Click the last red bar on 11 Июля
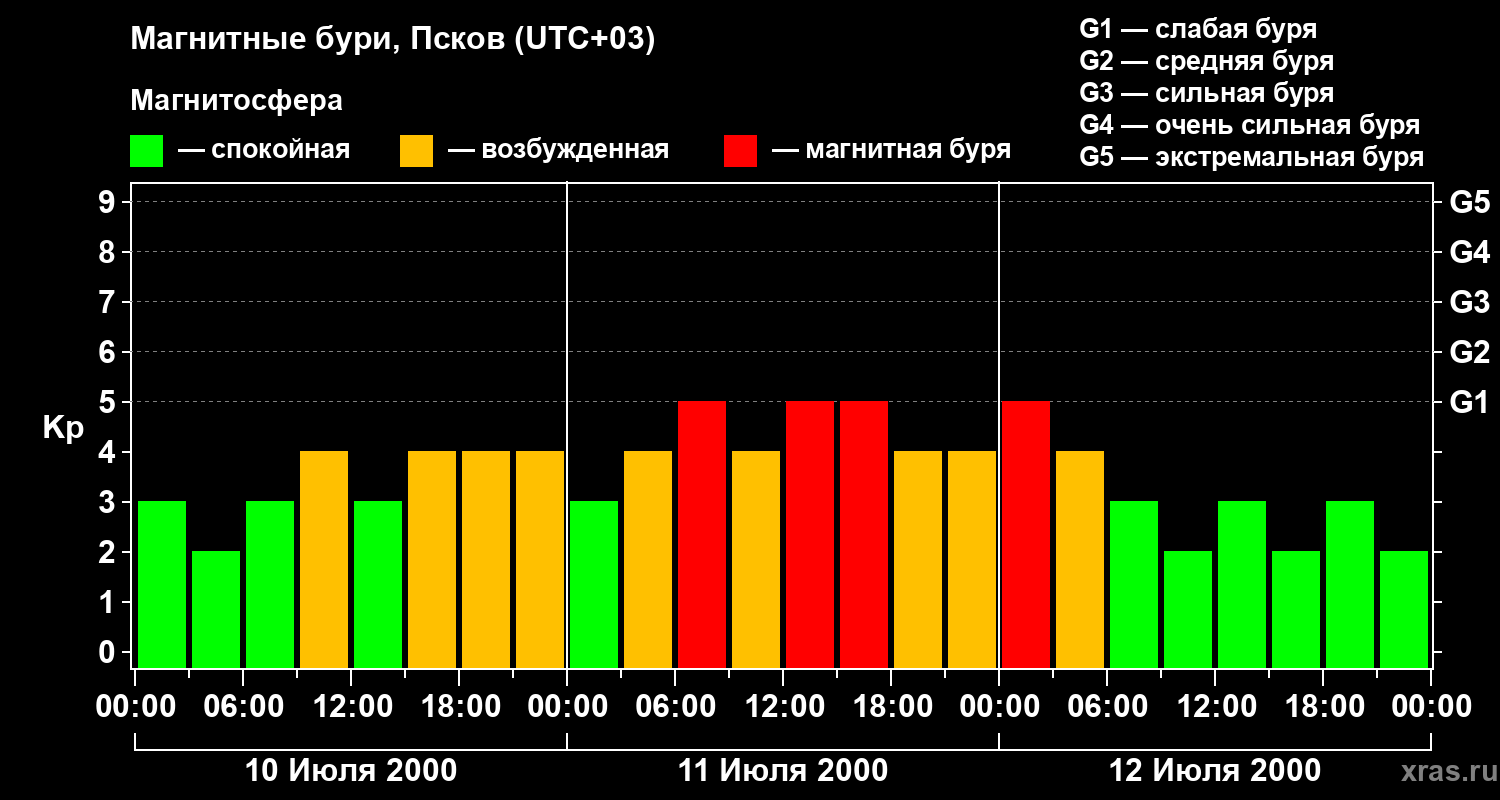This screenshot has width=1500, height=800. point(864,534)
